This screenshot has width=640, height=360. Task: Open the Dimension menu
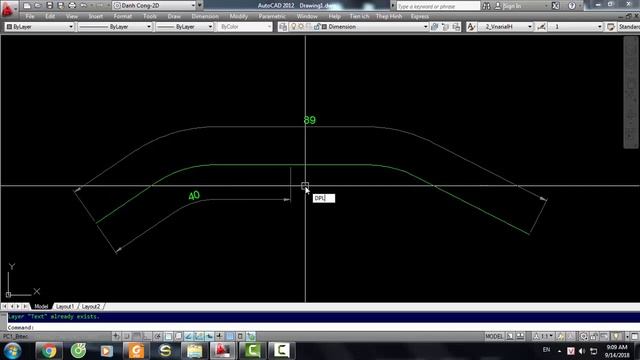pos(205,16)
